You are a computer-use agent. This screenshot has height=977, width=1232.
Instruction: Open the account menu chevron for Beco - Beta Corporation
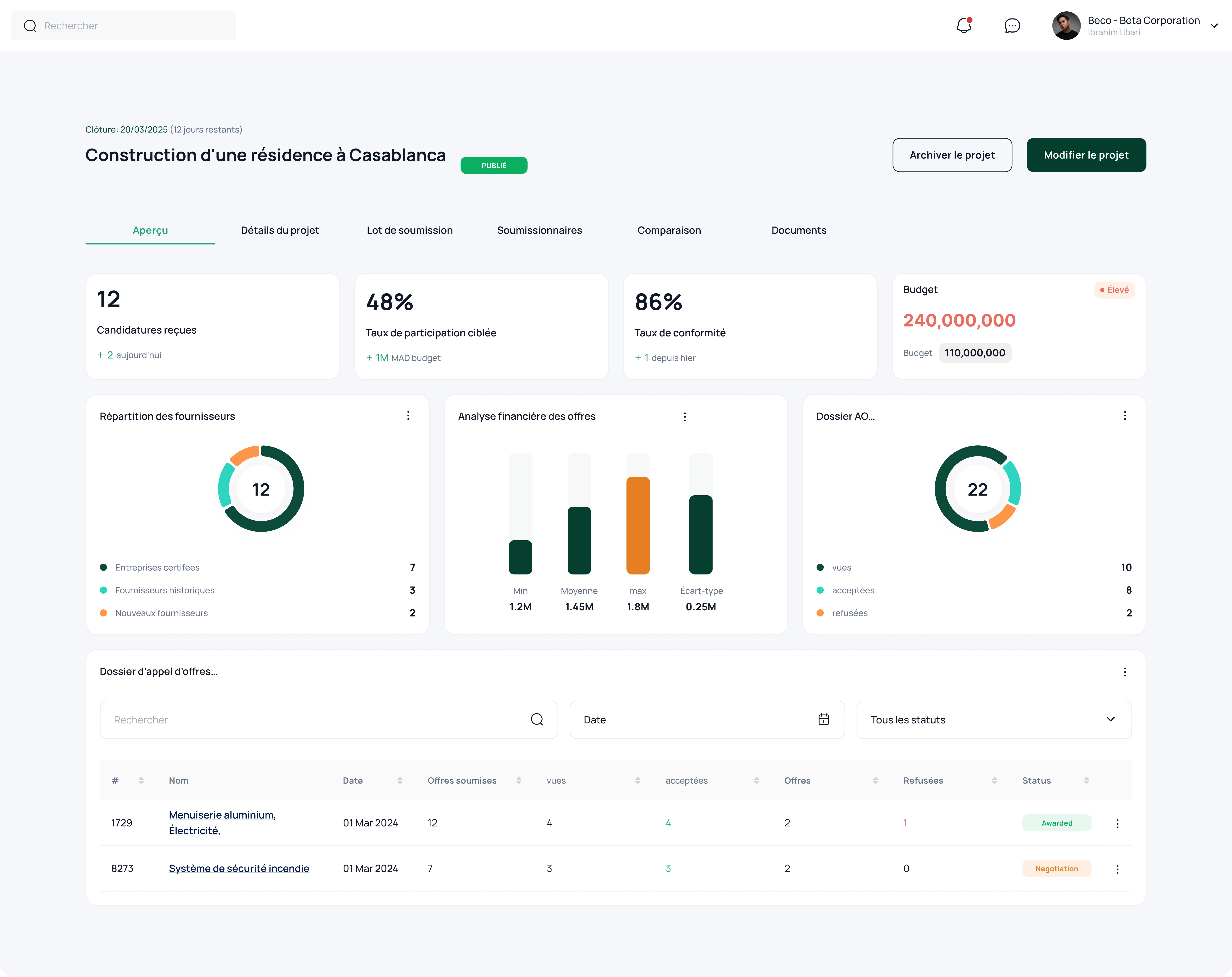[x=1214, y=26]
